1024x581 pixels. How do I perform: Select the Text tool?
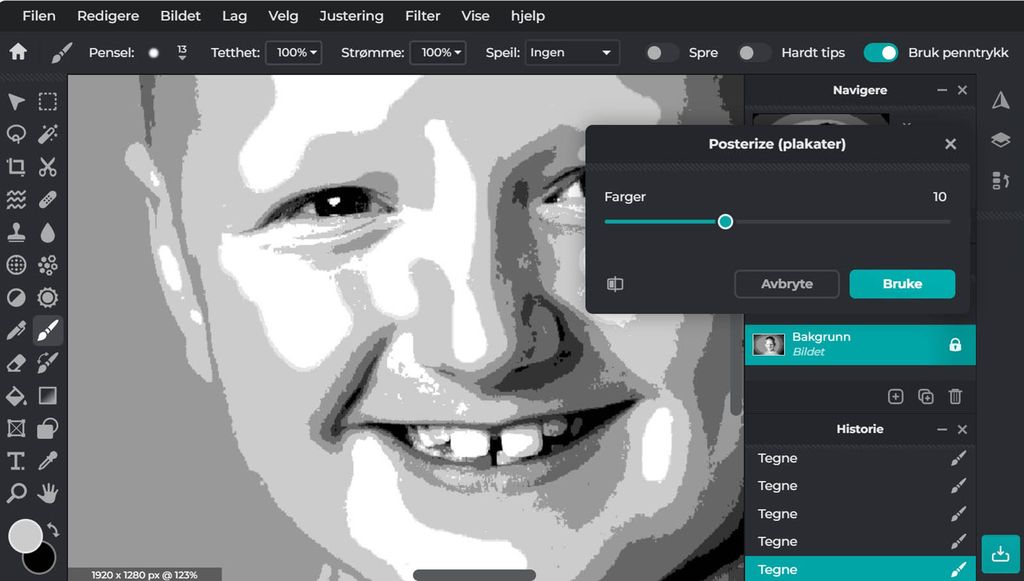tap(16, 461)
